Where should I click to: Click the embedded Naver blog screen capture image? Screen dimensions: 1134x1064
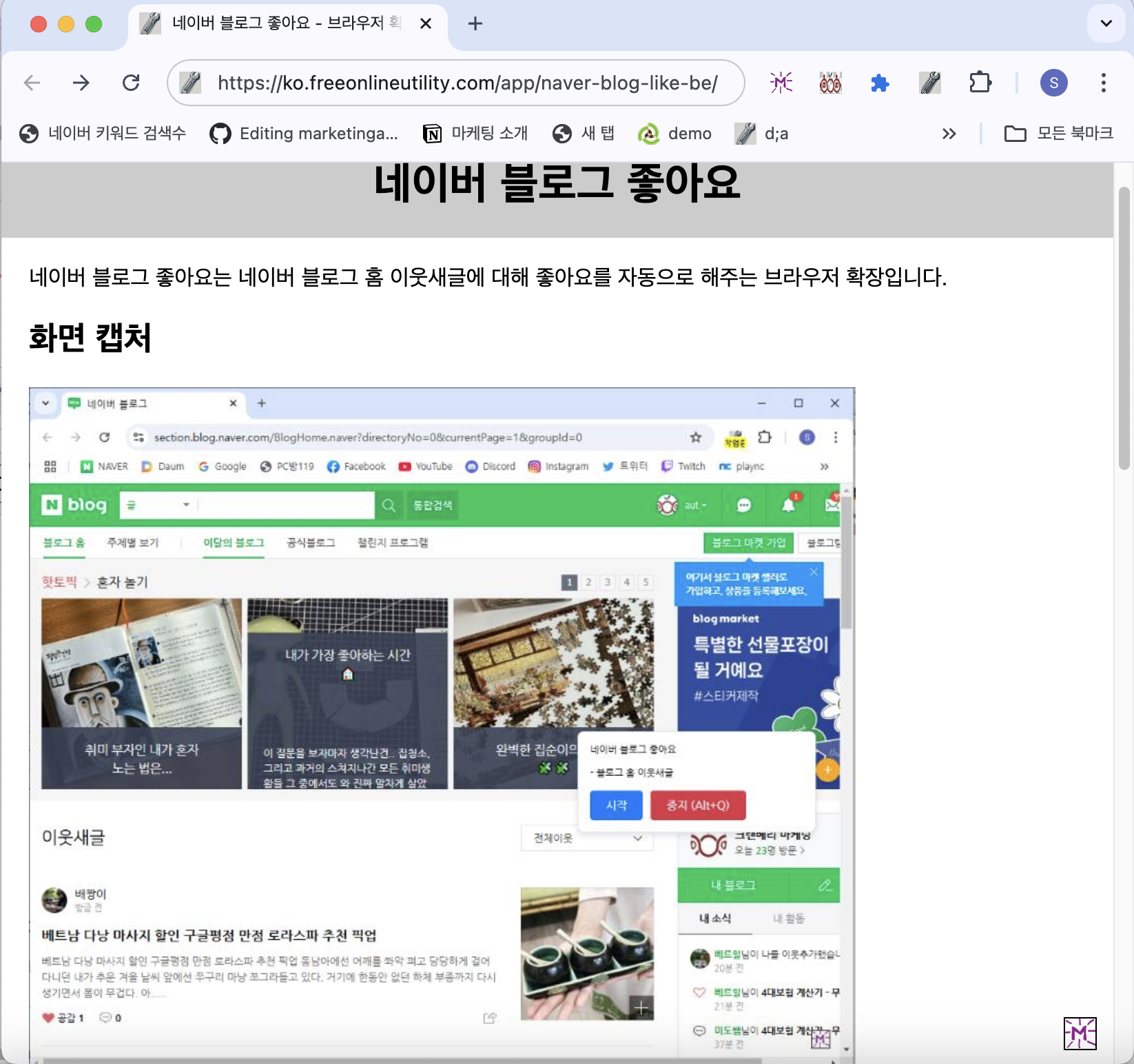coord(442,725)
